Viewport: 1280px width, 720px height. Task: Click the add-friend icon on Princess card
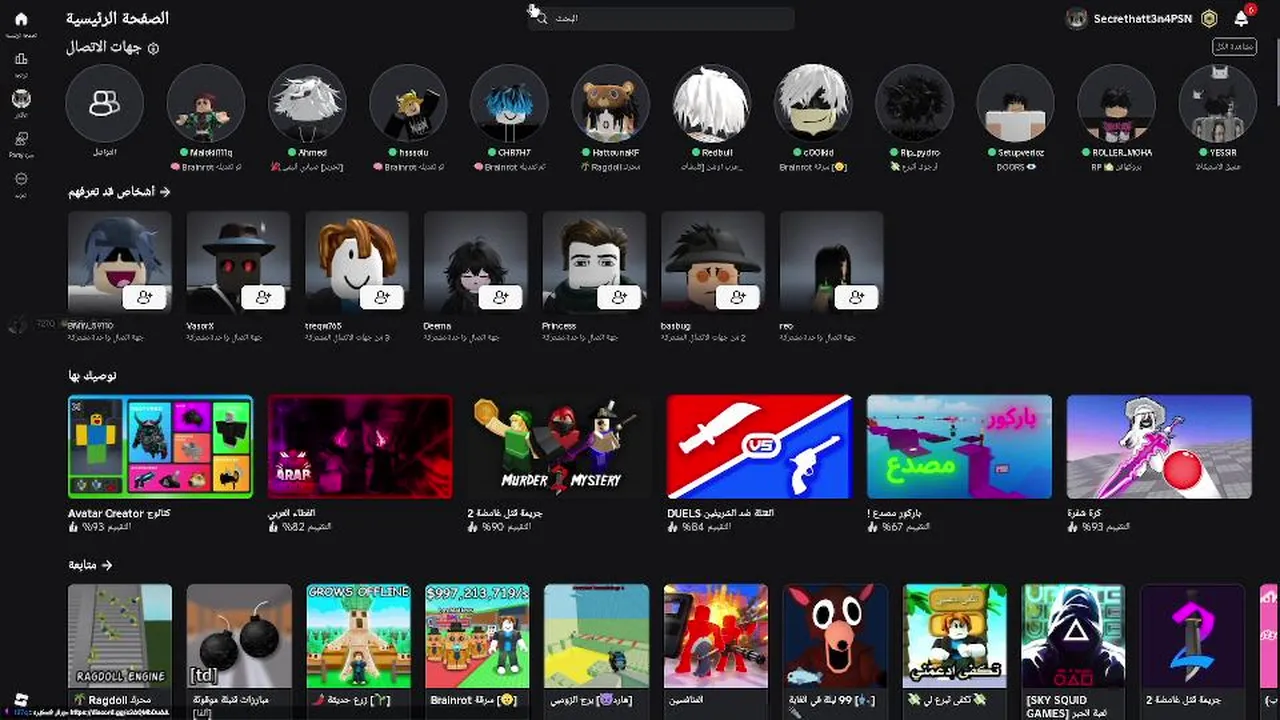[x=620, y=297]
